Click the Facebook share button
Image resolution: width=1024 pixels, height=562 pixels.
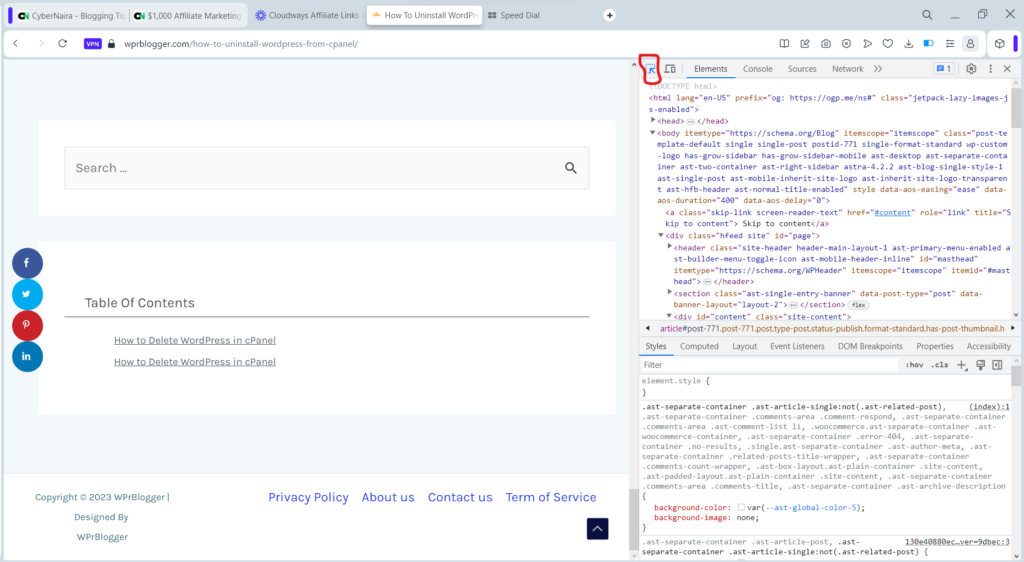click(27, 263)
